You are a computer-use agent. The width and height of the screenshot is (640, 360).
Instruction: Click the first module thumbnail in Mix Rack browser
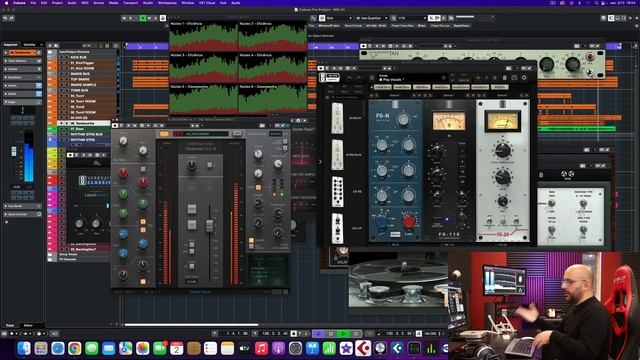click(x=338, y=118)
